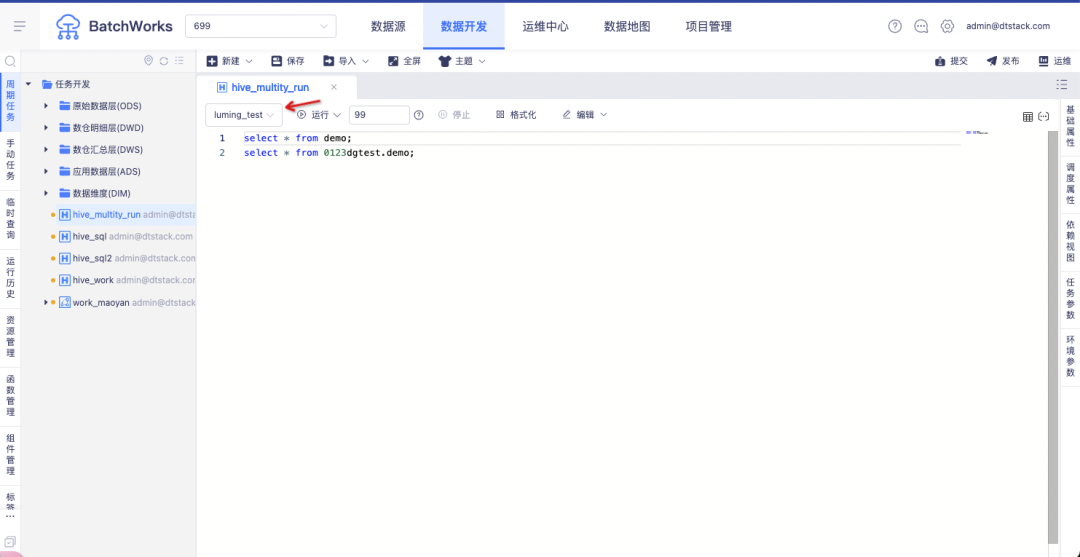The height and width of the screenshot is (557, 1080).
Task: Switch to 组件管理 sidebar tab
Action: [x=10, y=455]
